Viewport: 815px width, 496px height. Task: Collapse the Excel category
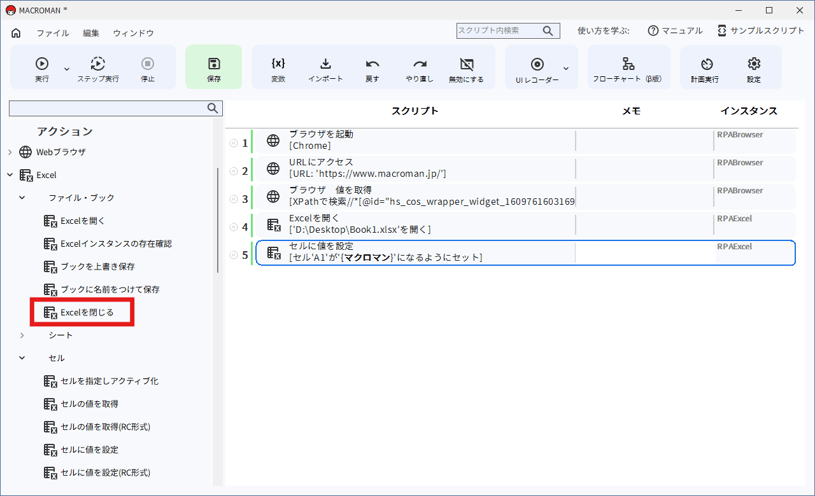click(10, 175)
